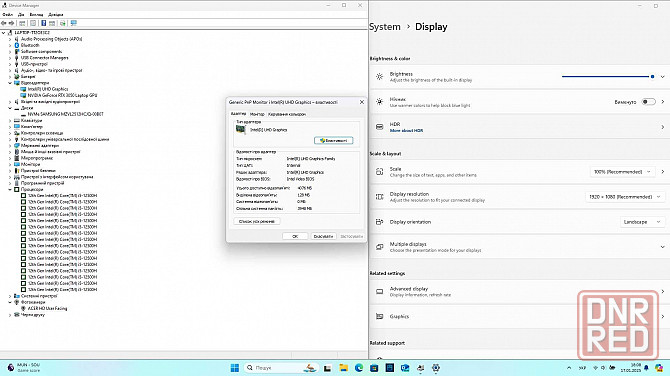Collapse the Диски category
Image resolution: width=670 pixels, height=376 pixels.
click(10, 108)
